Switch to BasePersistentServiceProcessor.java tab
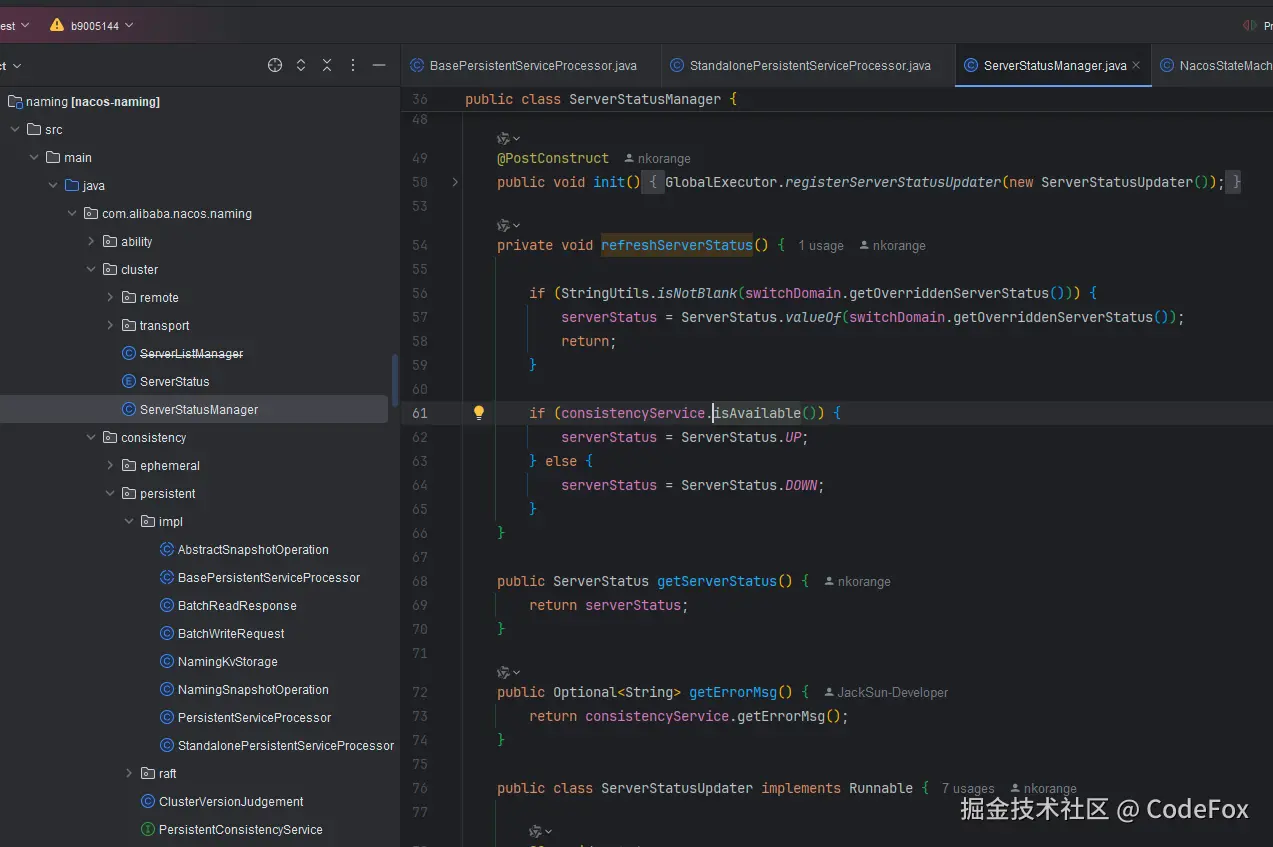1273x847 pixels. coord(532,66)
